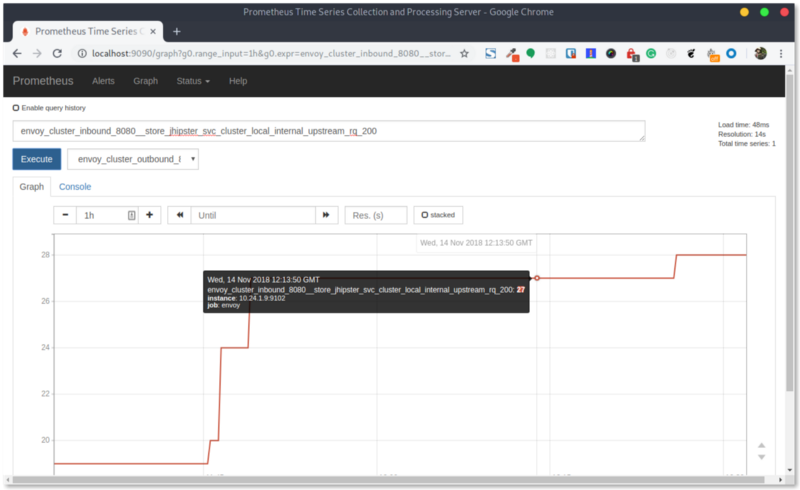Open Chrome's three-dot menu
The height and width of the screenshot is (490, 800).
pos(781,54)
